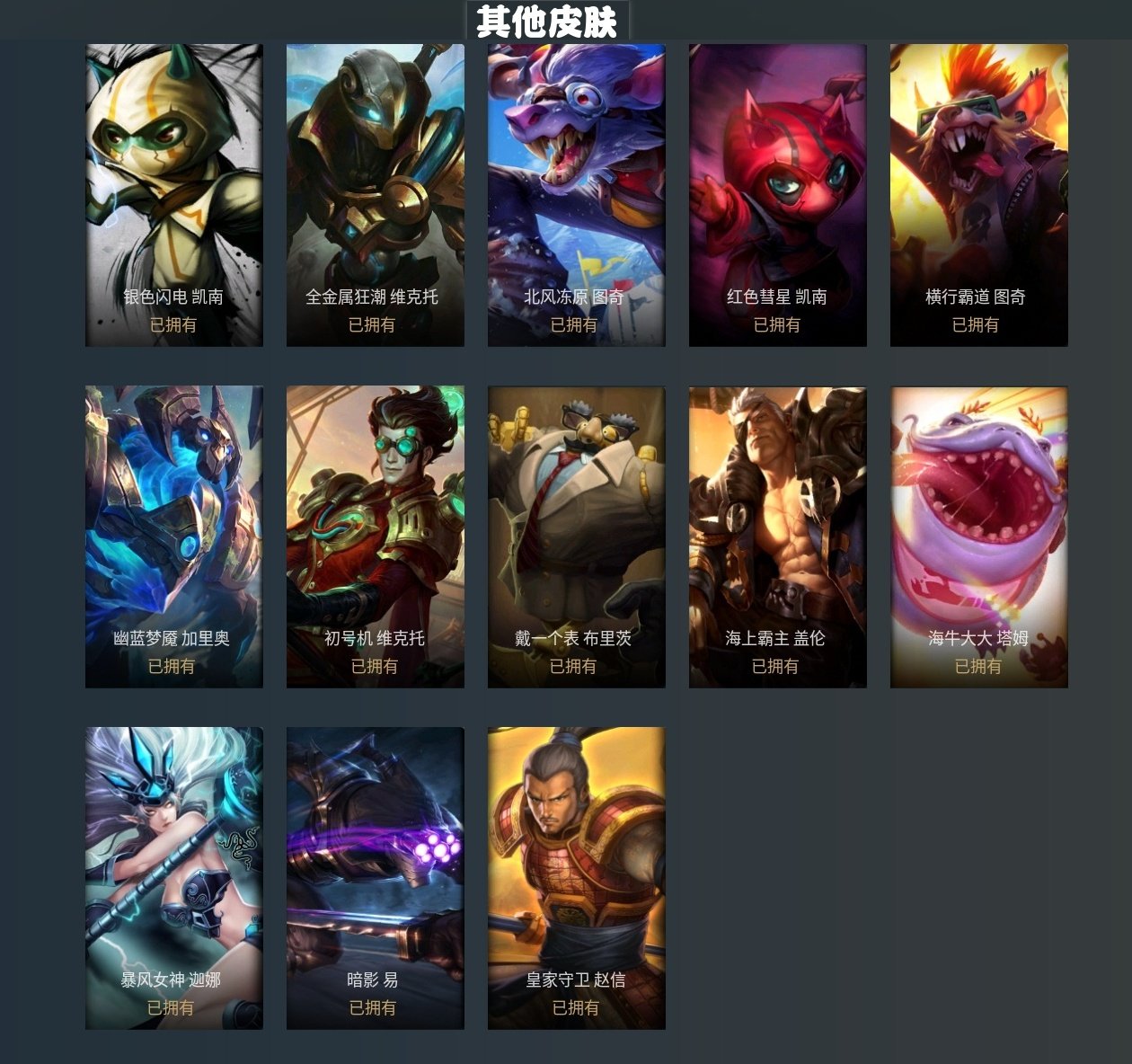Click the 北风冻原 图奇 skin card
Screen dimensions: 1132x1064
pos(577,195)
